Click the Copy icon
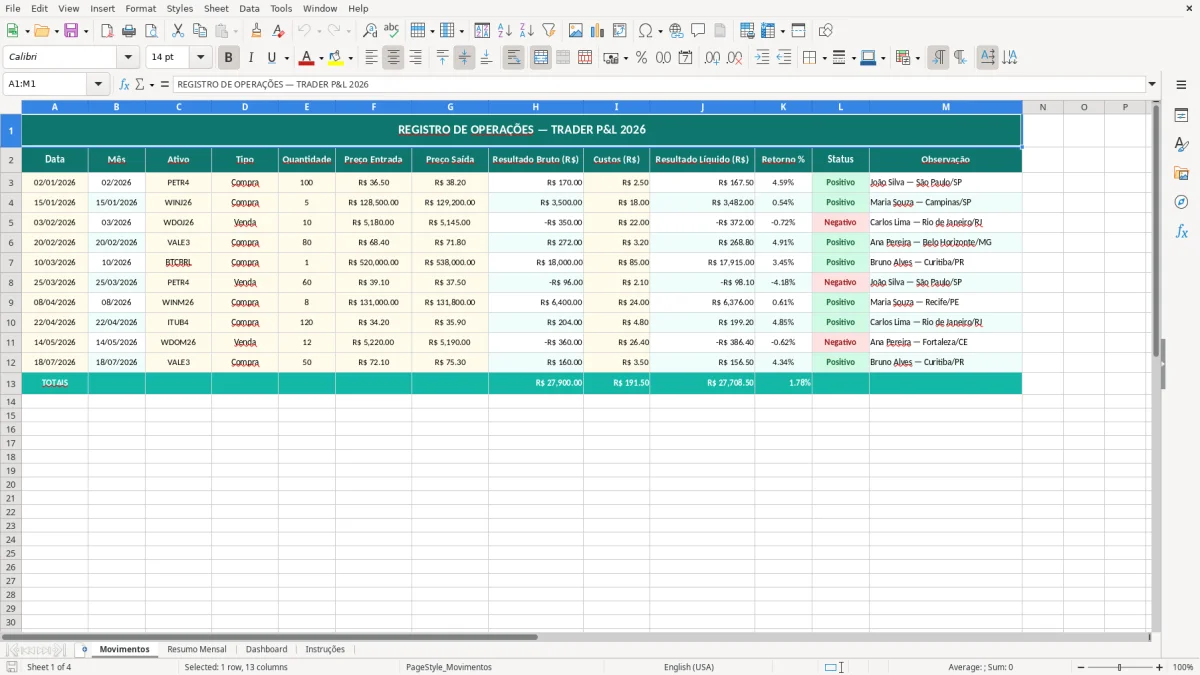This screenshot has height=675, width=1200. [x=200, y=31]
